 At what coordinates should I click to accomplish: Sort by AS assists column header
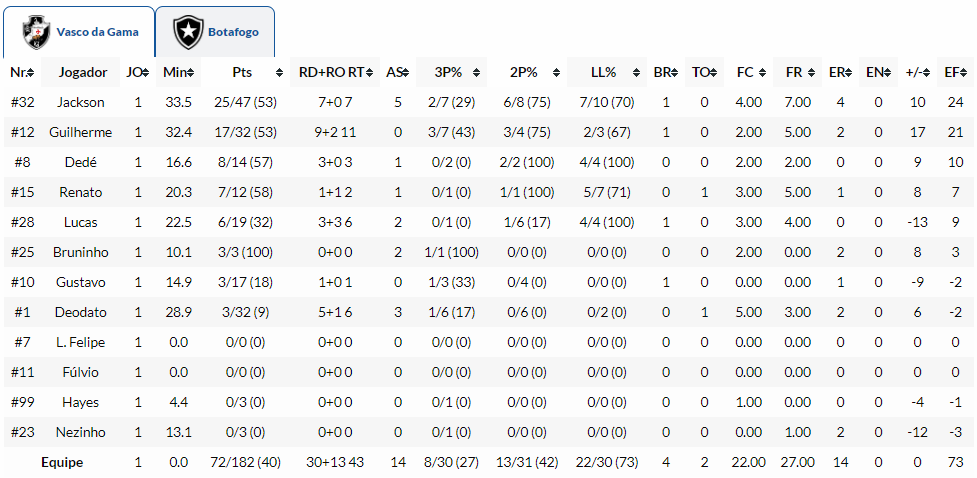click(x=396, y=73)
